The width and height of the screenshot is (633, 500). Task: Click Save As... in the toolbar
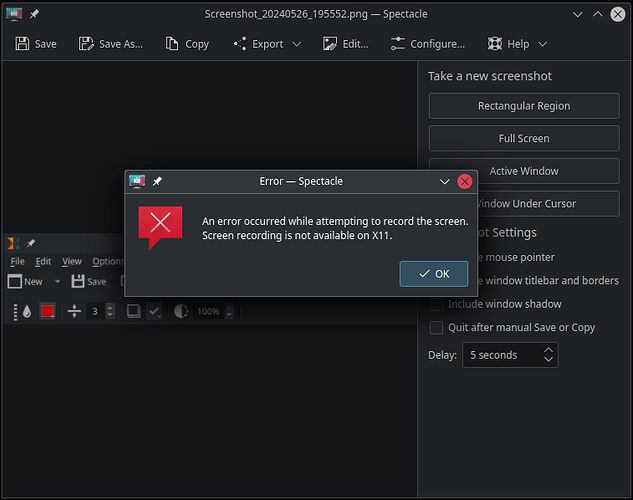(111, 44)
